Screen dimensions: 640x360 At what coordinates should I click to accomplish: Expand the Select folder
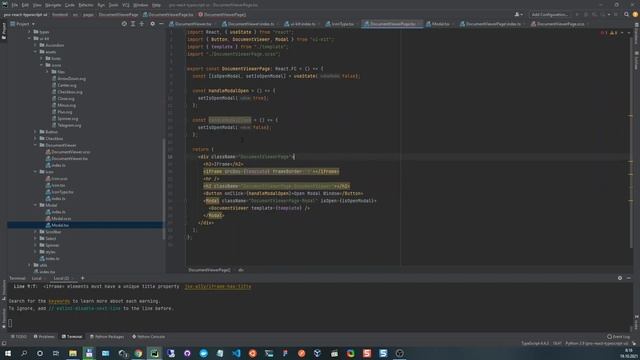[x=36, y=238]
